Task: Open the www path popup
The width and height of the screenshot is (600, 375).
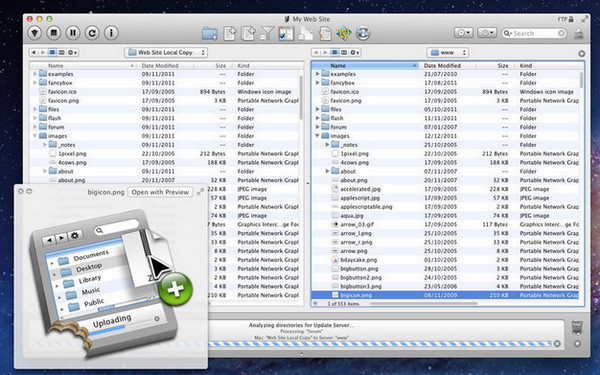Action: [448, 52]
